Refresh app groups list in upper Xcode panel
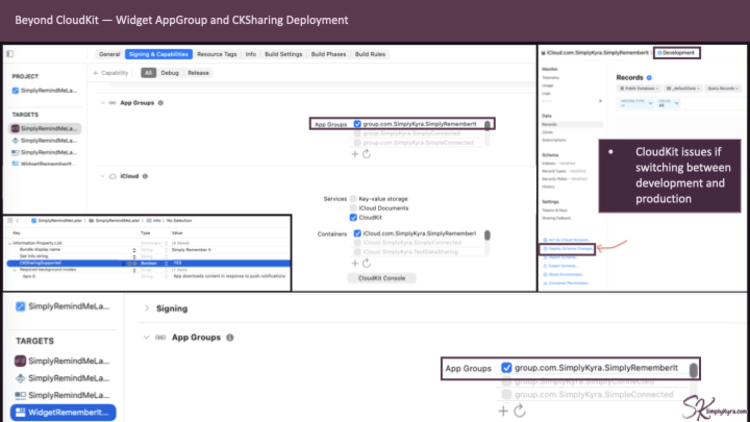Image resolution: width=750 pixels, height=422 pixels. pyautogui.click(x=366, y=154)
